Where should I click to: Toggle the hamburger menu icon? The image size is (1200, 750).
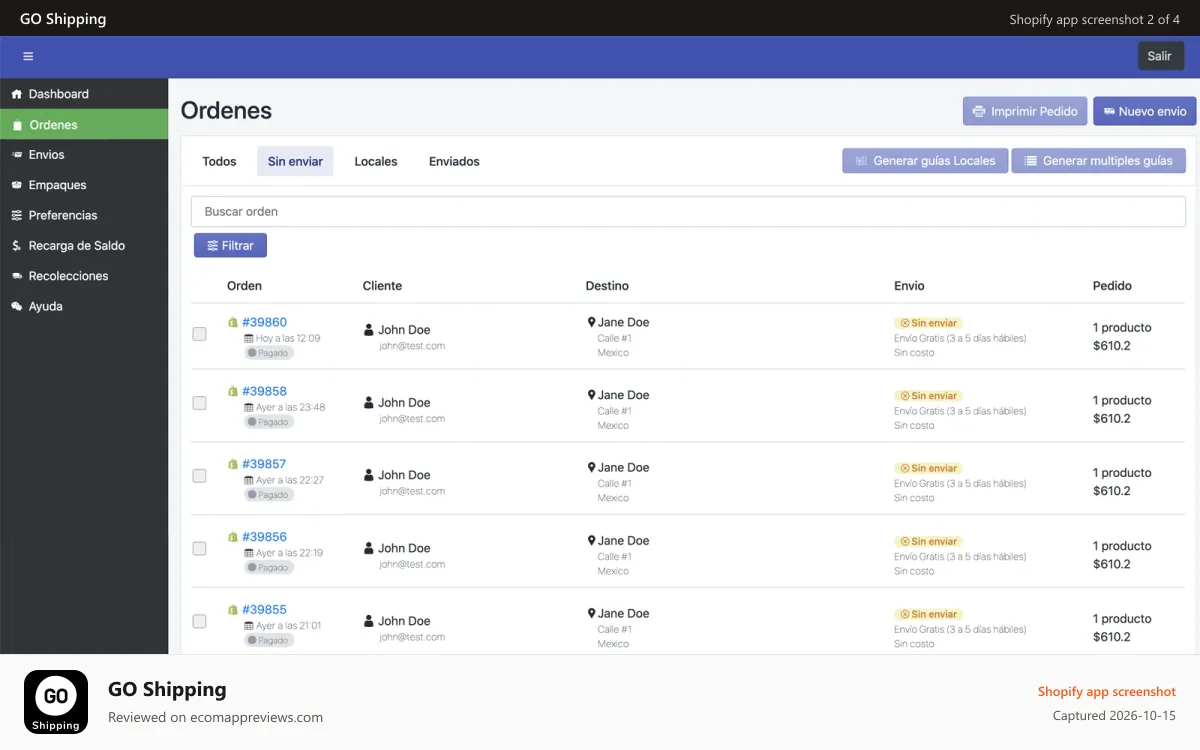(28, 56)
